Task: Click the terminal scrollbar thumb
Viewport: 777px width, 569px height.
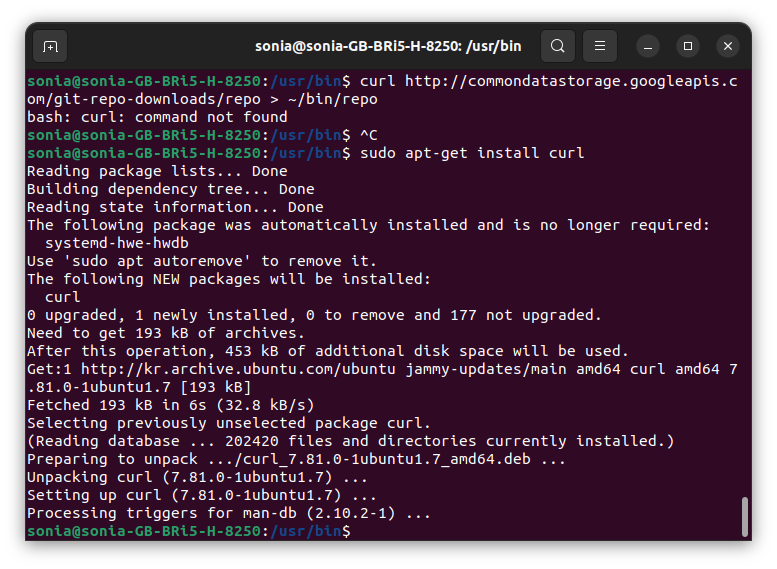Action: 744,516
